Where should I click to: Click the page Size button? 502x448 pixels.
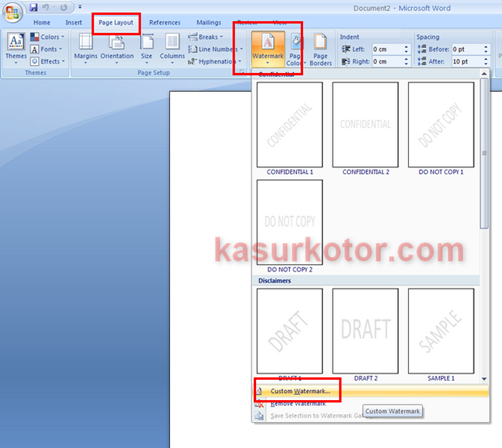(146, 48)
